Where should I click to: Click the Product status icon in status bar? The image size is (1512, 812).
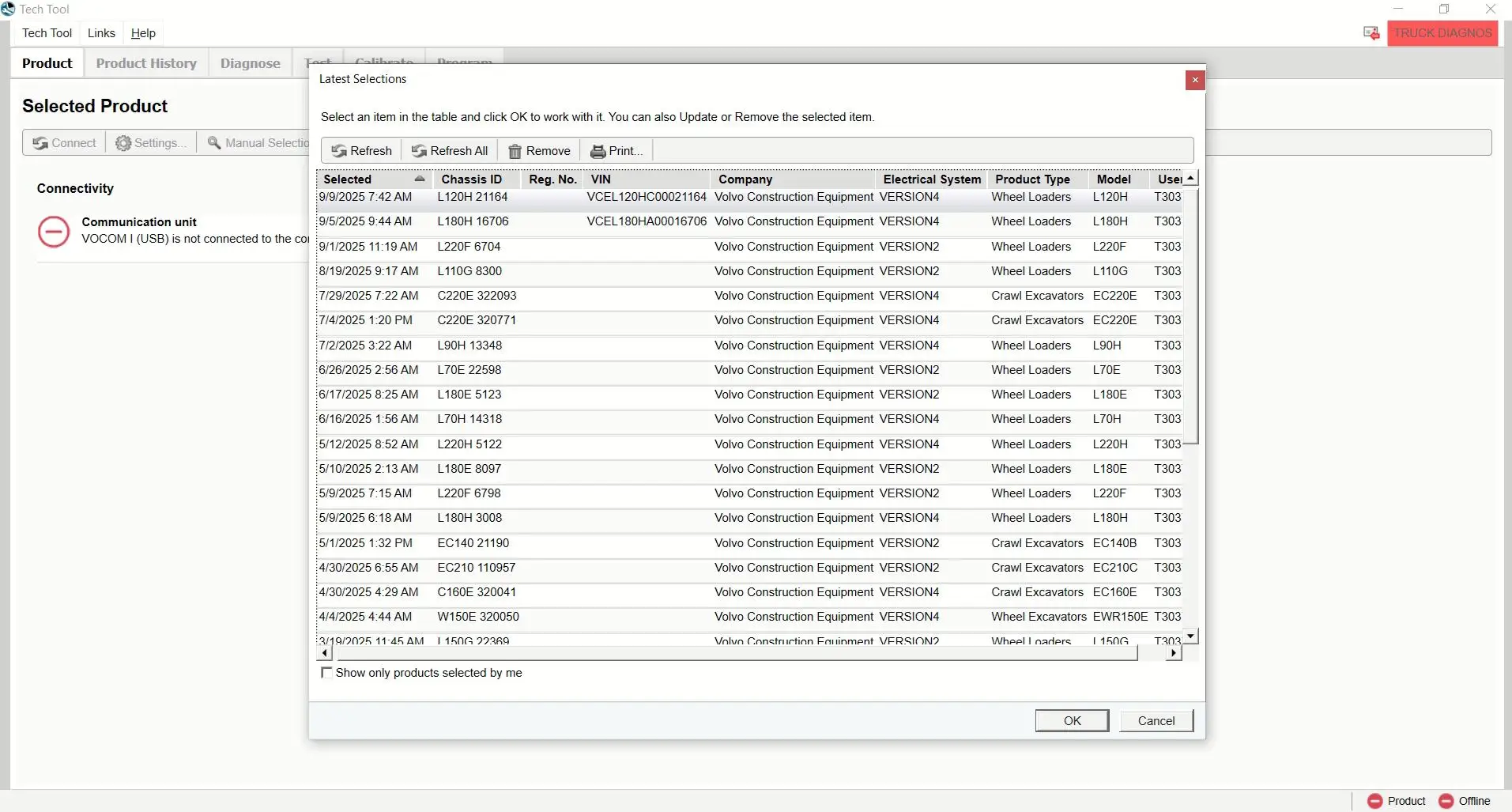point(1374,801)
